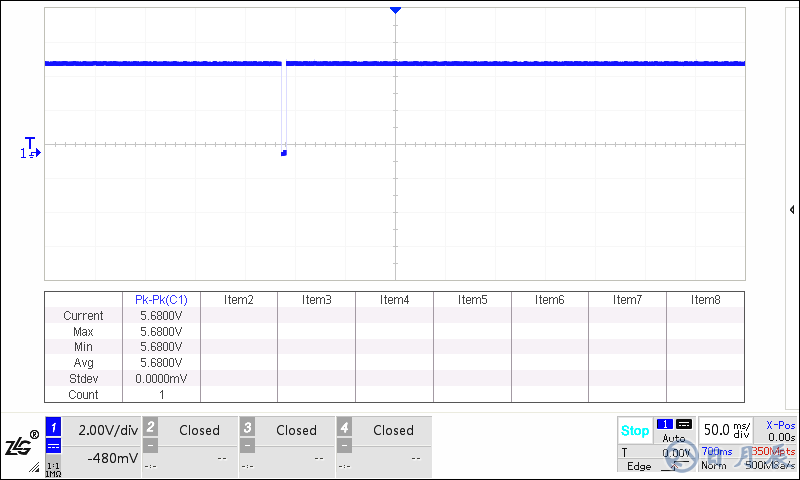This screenshot has width=800, height=480.
Task: Click the trigger source channel 1 badge
Action: (665, 425)
